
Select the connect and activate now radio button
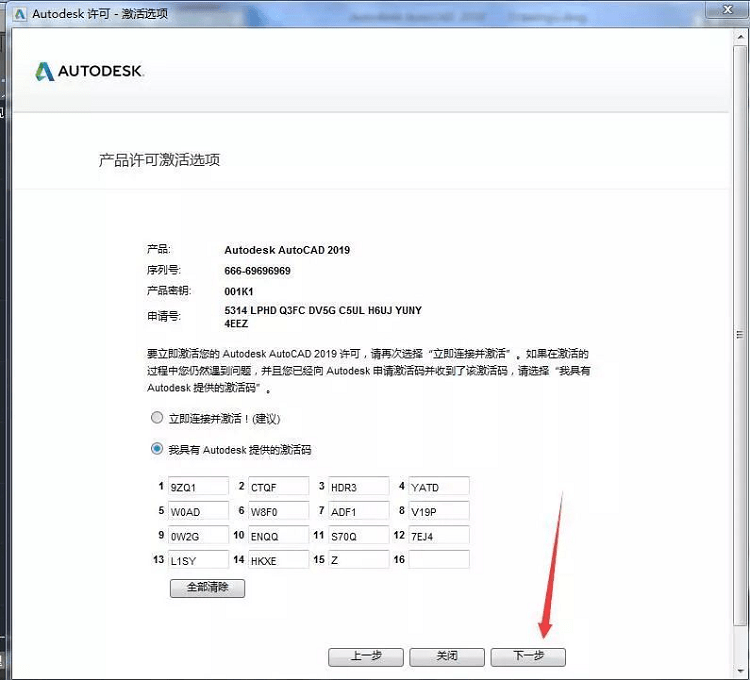[x=157, y=417]
